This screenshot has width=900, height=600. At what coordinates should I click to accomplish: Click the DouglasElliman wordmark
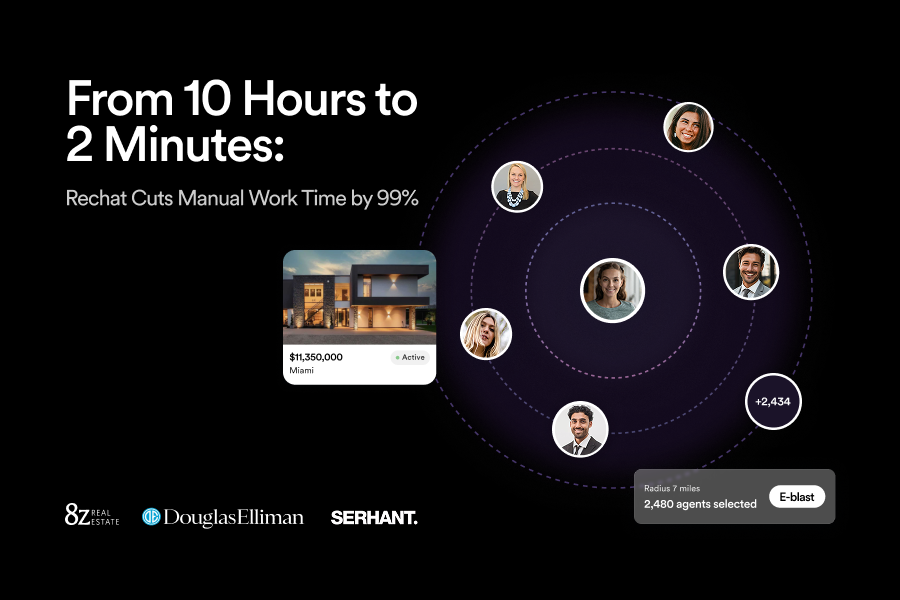coord(233,518)
